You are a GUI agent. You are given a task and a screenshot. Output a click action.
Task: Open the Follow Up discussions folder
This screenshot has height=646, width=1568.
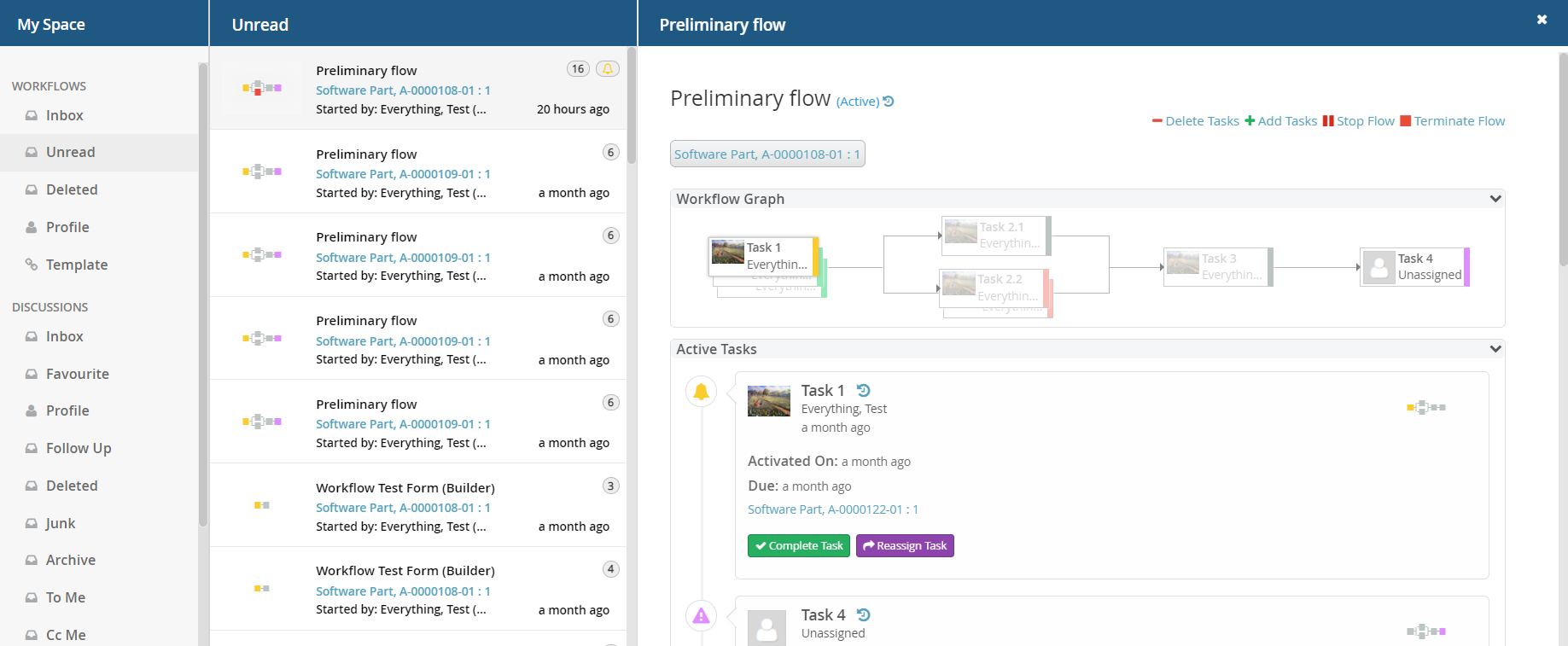coord(79,448)
